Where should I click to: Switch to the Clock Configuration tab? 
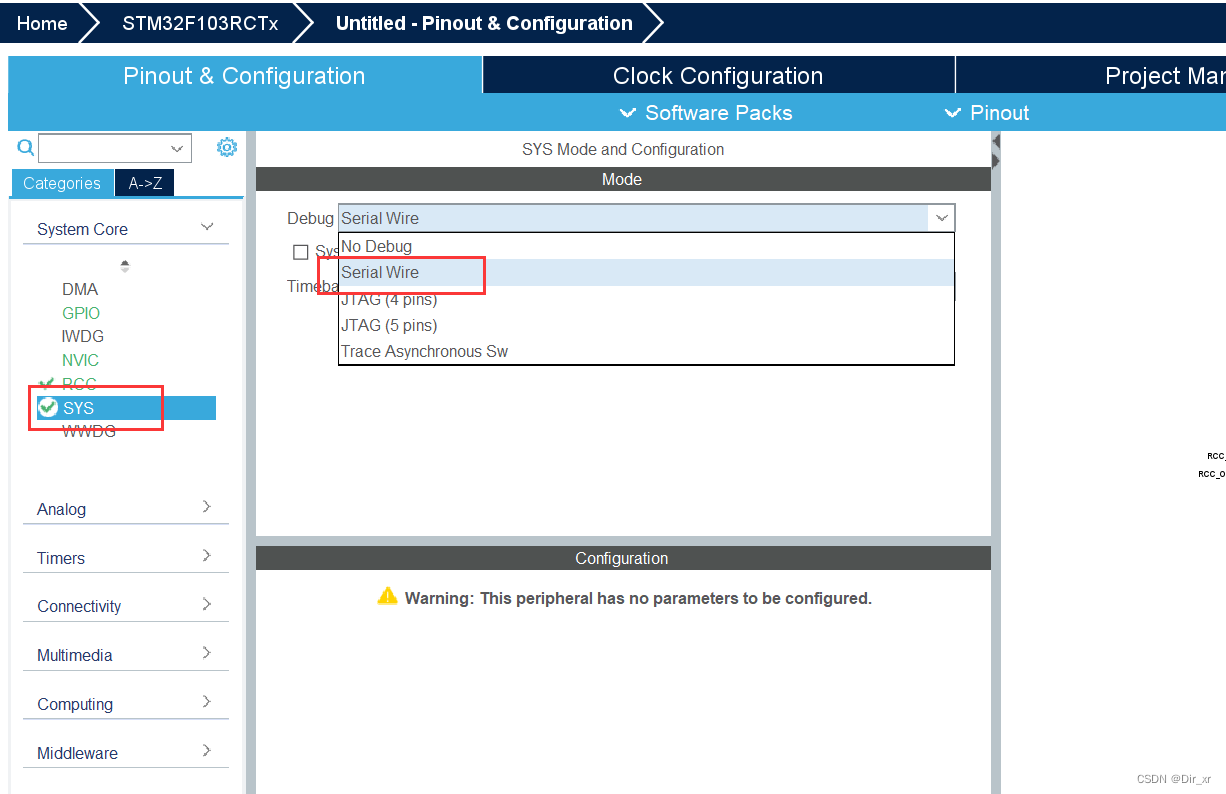point(718,76)
